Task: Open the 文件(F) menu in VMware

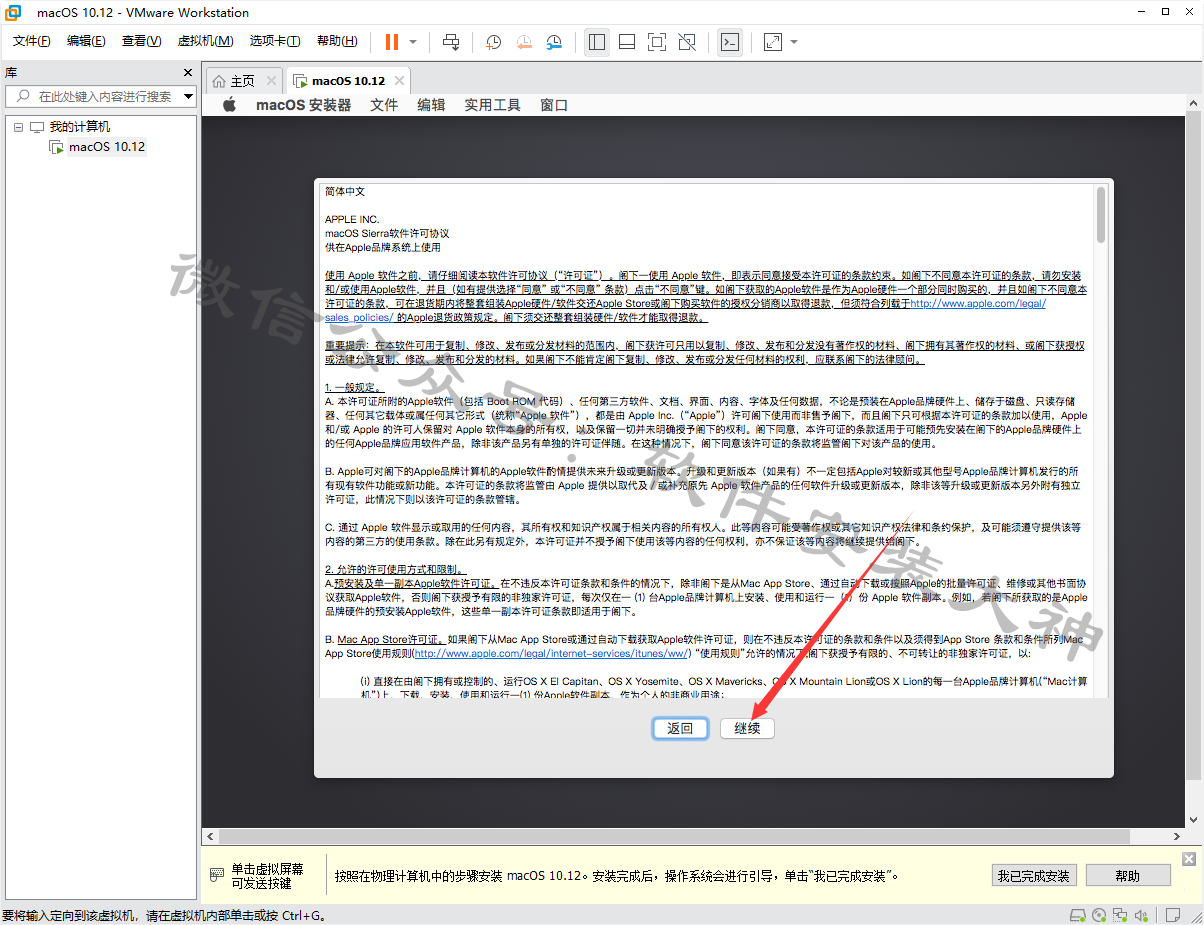Action: point(32,41)
